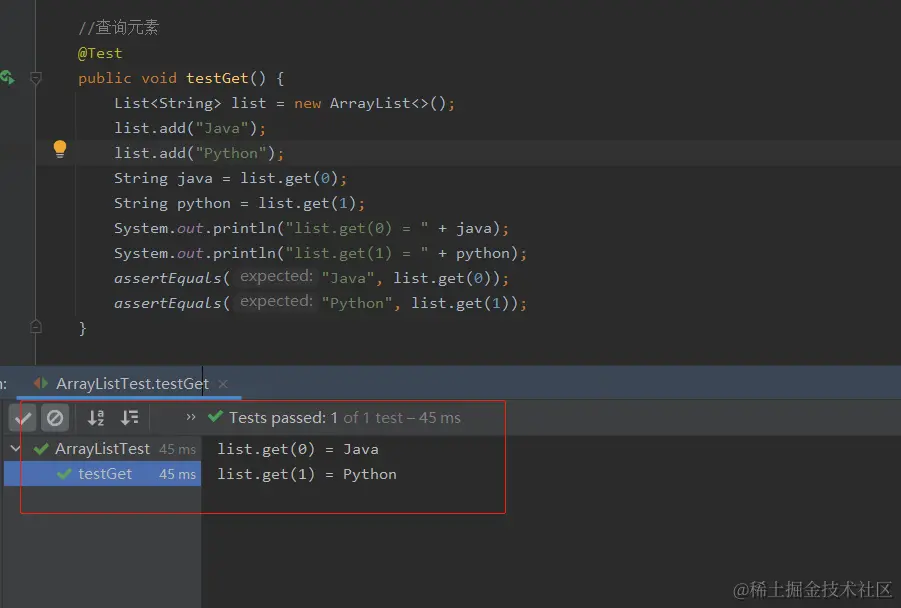The image size is (901, 608).
Task: Sort test results by duration
Action: pyautogui.click(x=130, y=417)
